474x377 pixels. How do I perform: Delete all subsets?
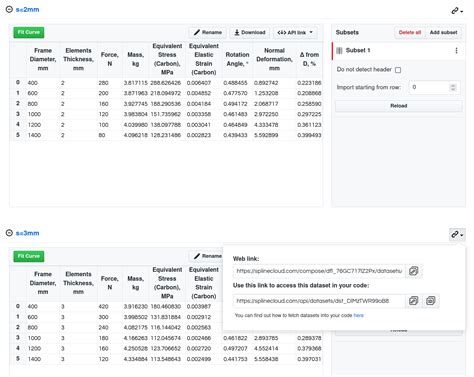click(410, 32)
